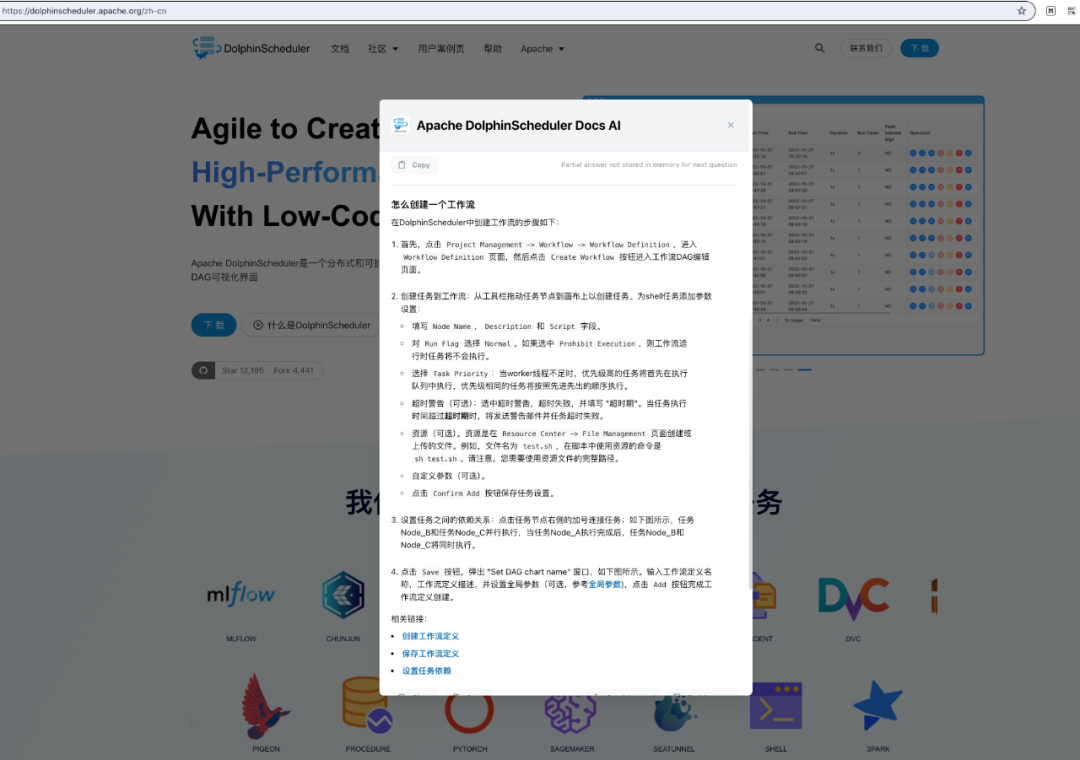Open the 保存工作流定义 related link
Image resolution: width=1080 pixels, height=760 pixels.
tap(430, 653)
